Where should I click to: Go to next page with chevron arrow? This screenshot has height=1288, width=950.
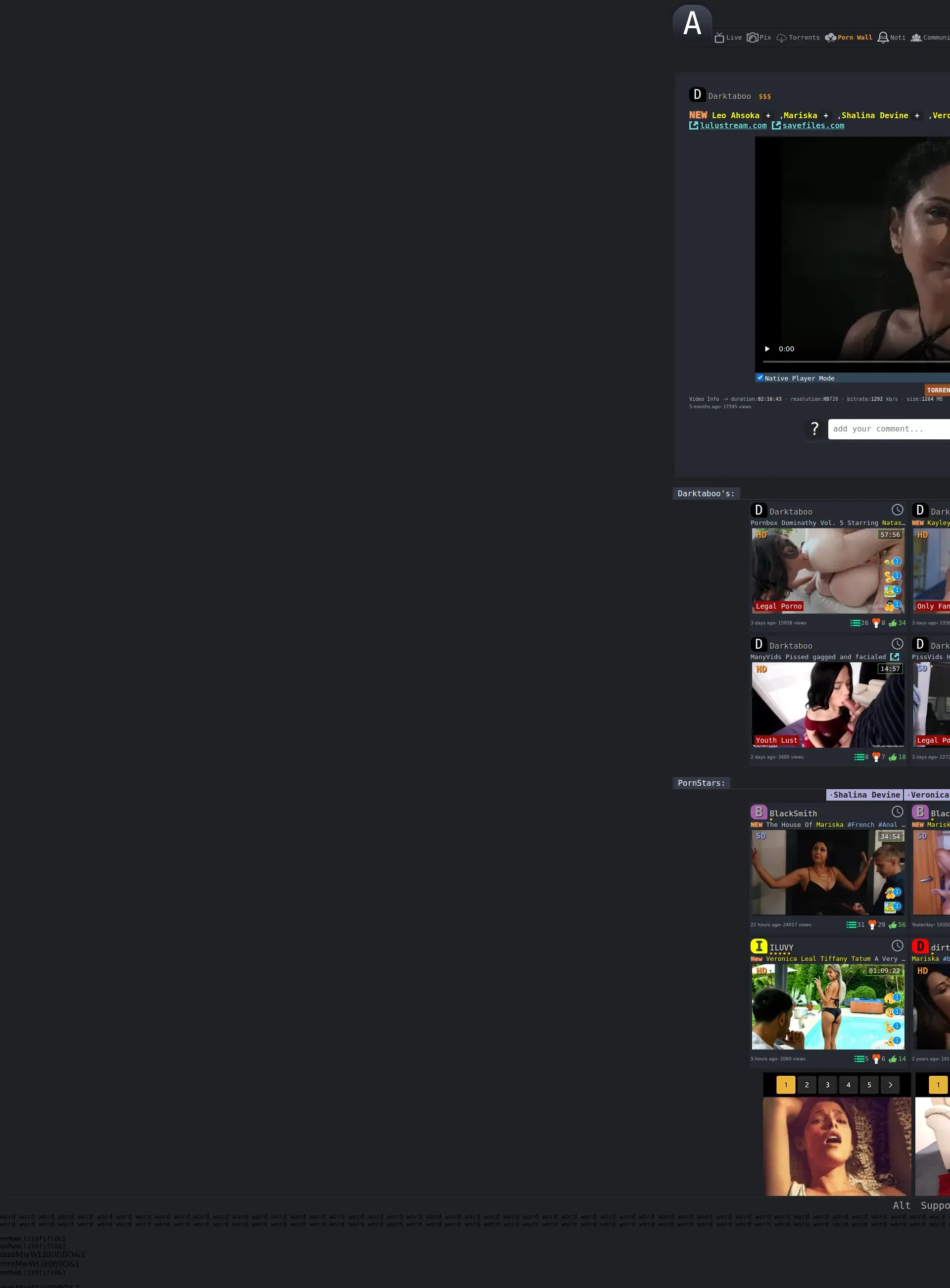[890, 1085]
